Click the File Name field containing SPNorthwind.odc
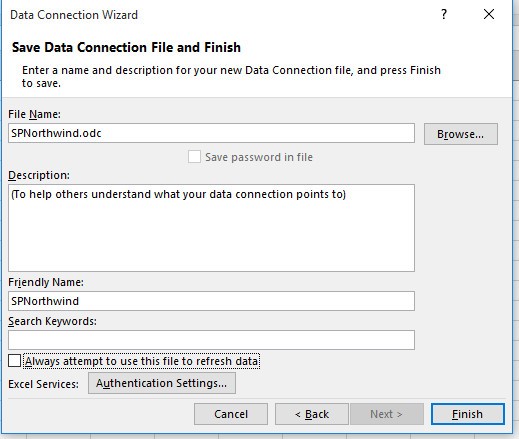 [211, 133]
